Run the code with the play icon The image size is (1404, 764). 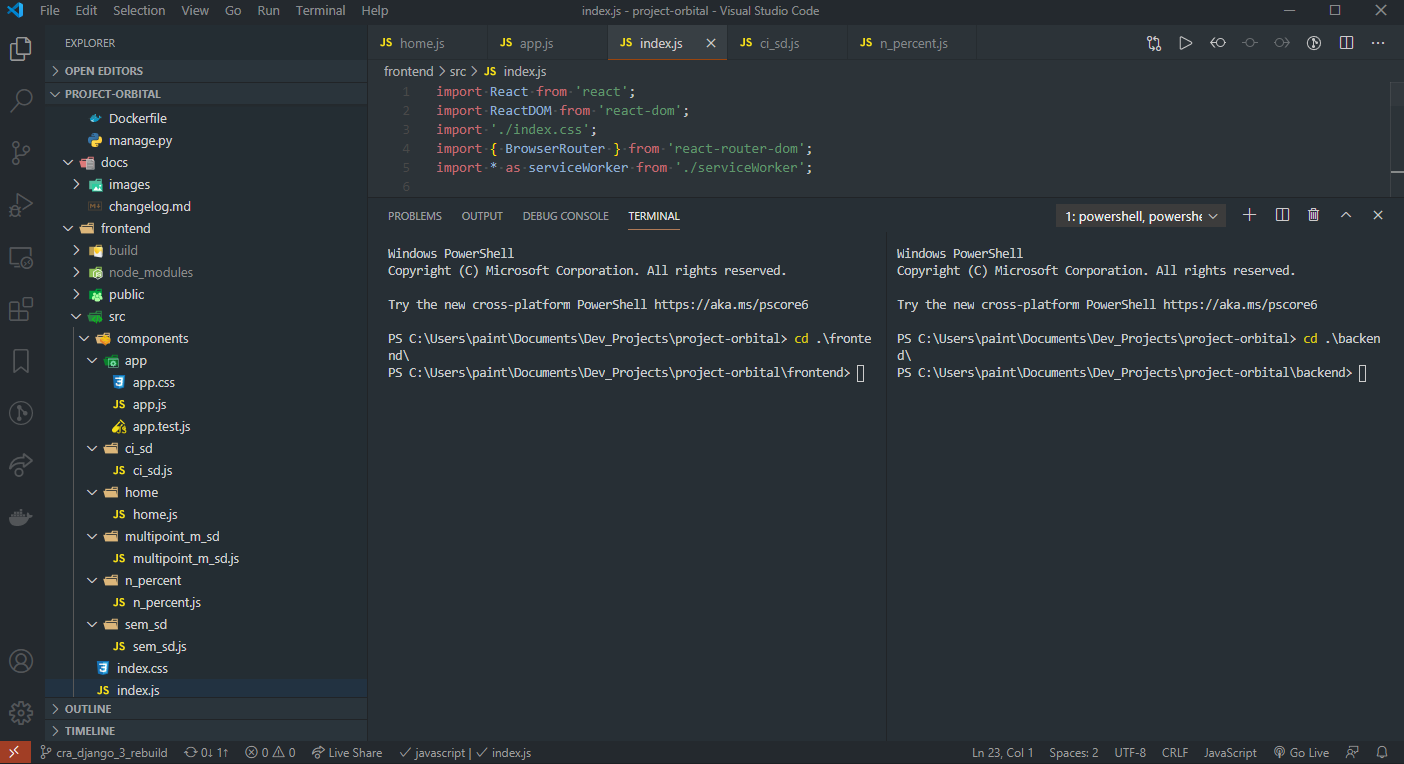tap(1186, 43)
